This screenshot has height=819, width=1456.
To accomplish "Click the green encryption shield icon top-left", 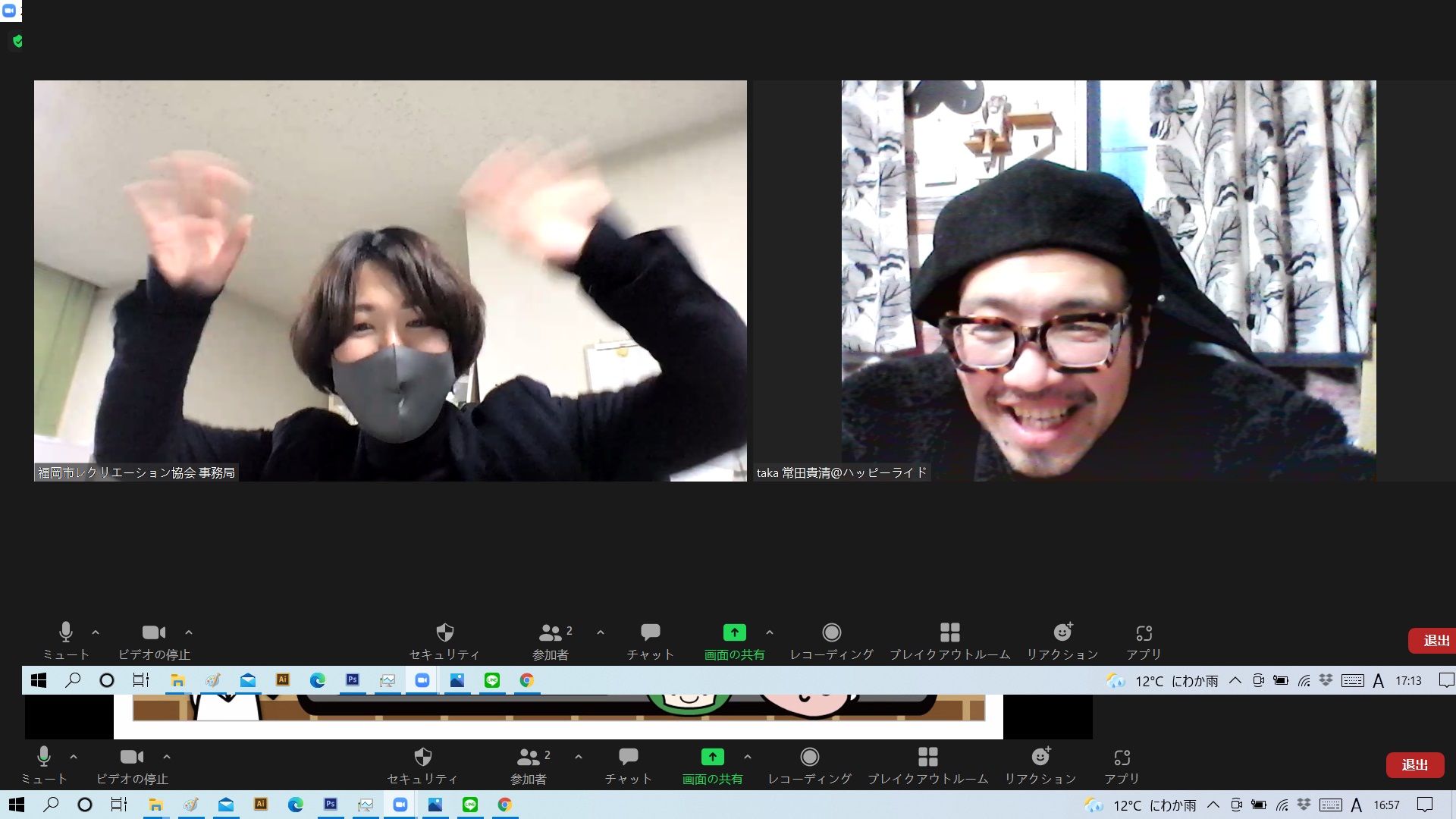I will pyautogui.click(x=18, y=41).
